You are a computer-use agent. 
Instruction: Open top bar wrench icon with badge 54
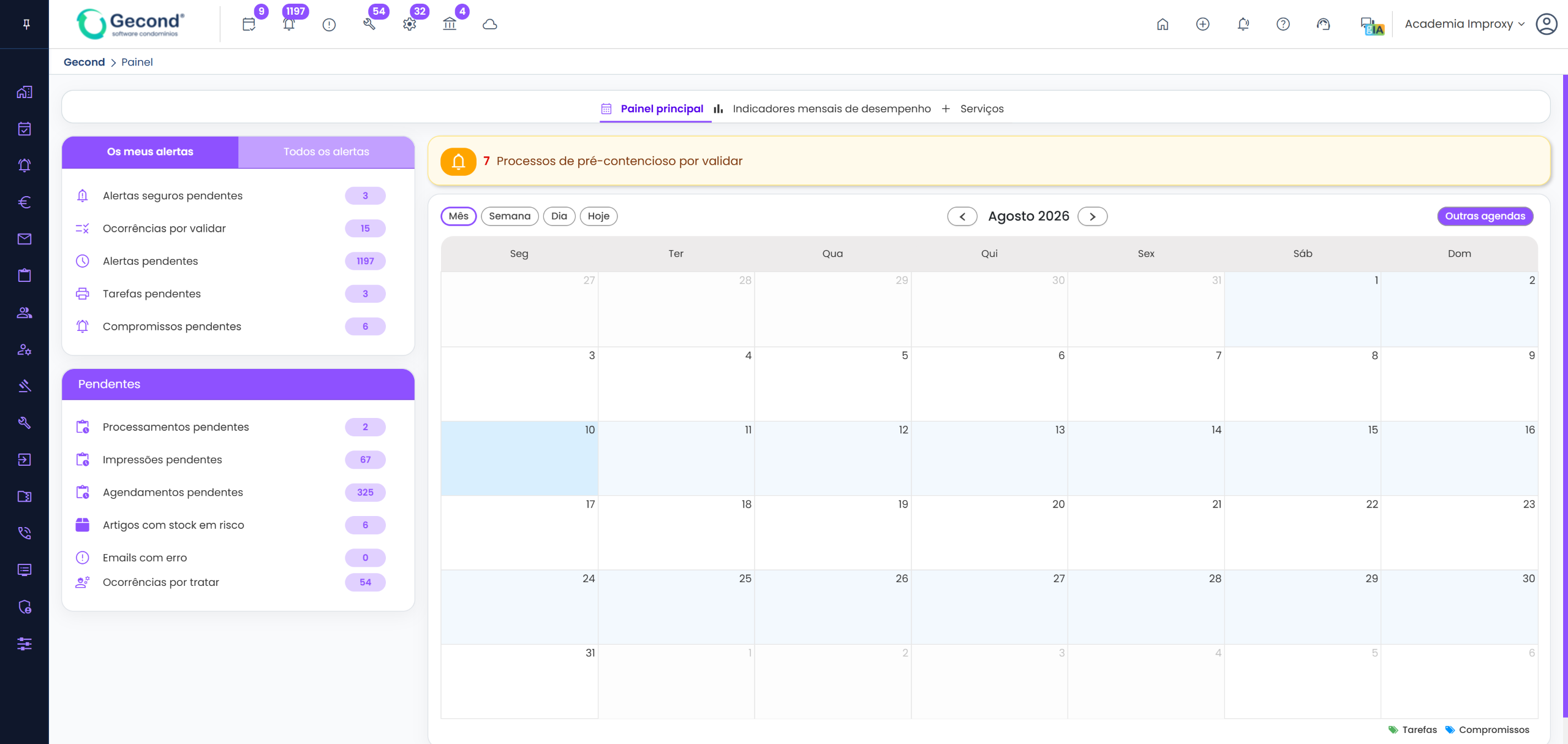pos(369,25)
